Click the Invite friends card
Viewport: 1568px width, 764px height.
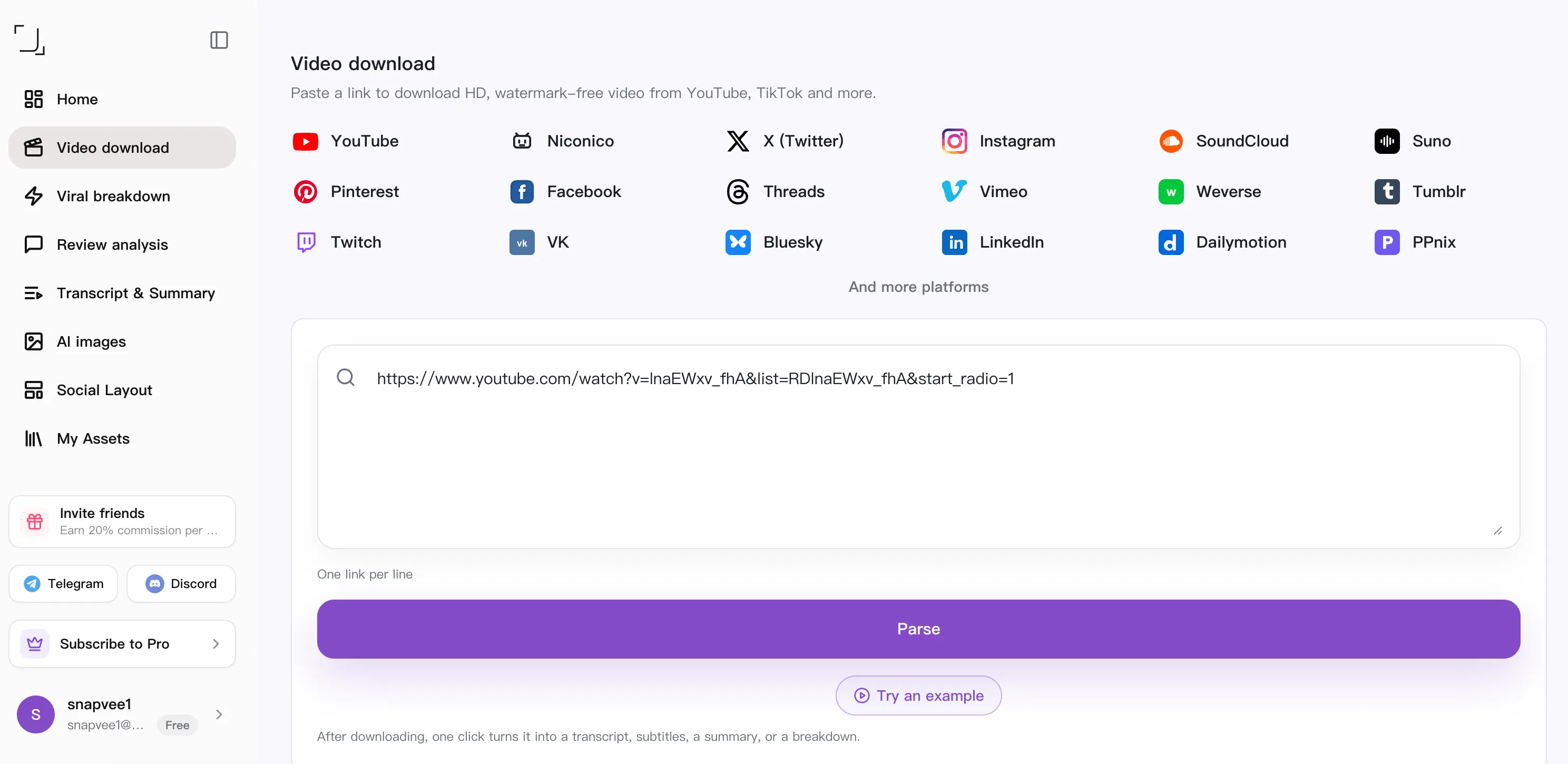click(x=122, y=521)
